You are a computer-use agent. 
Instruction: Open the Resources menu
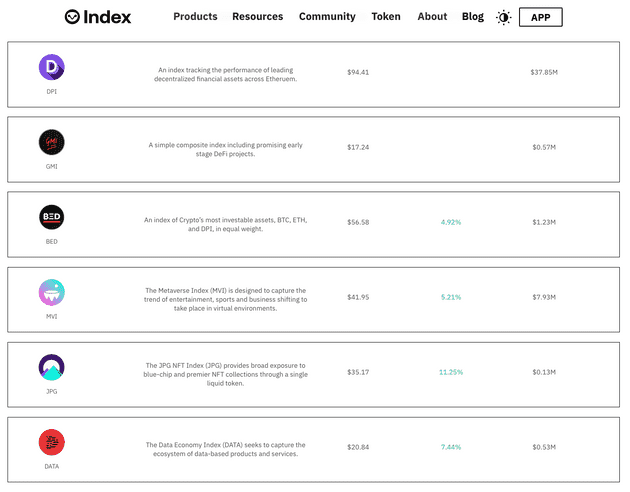tap(258, 16)
